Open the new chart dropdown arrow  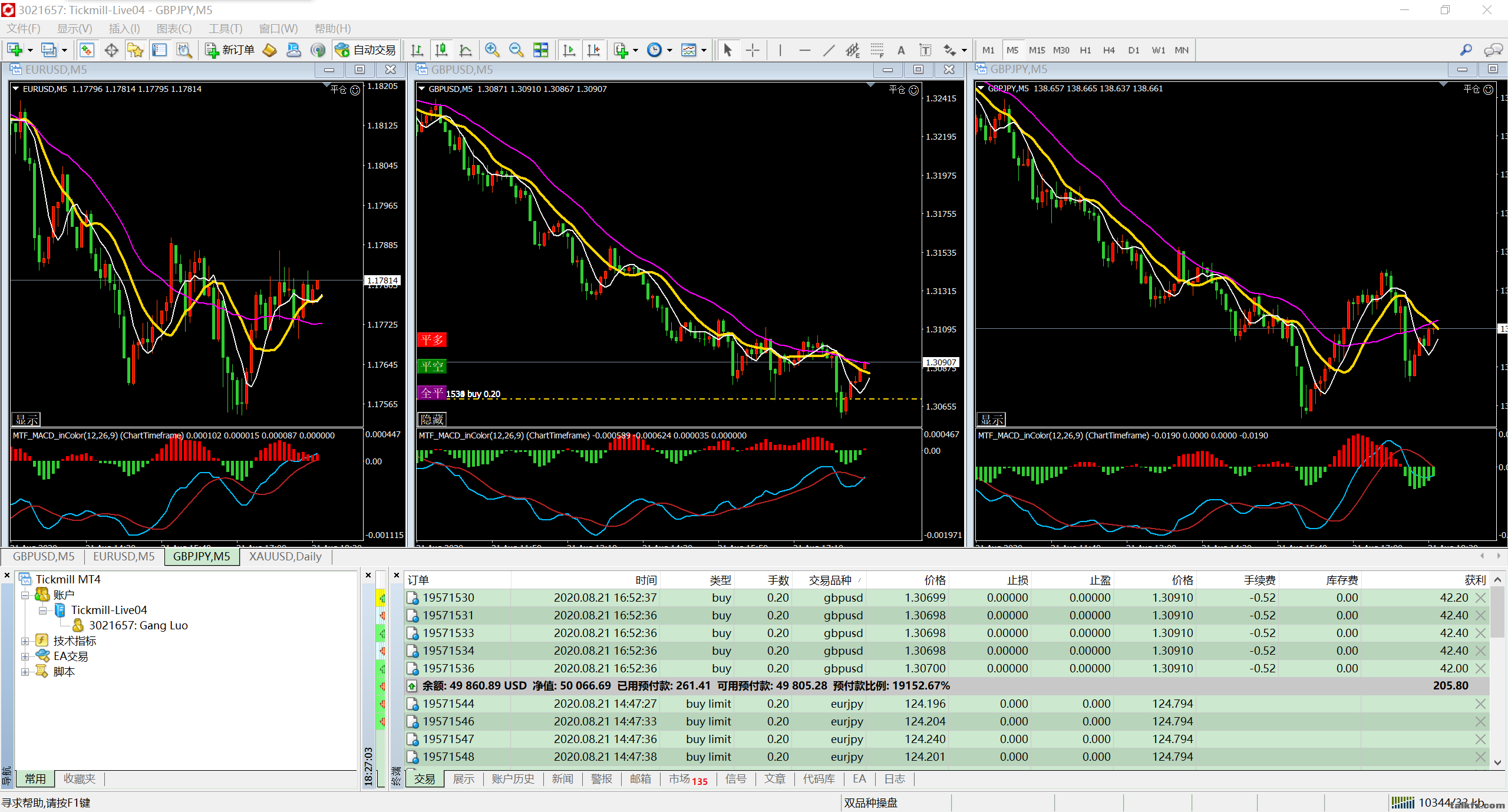[30, 50]
